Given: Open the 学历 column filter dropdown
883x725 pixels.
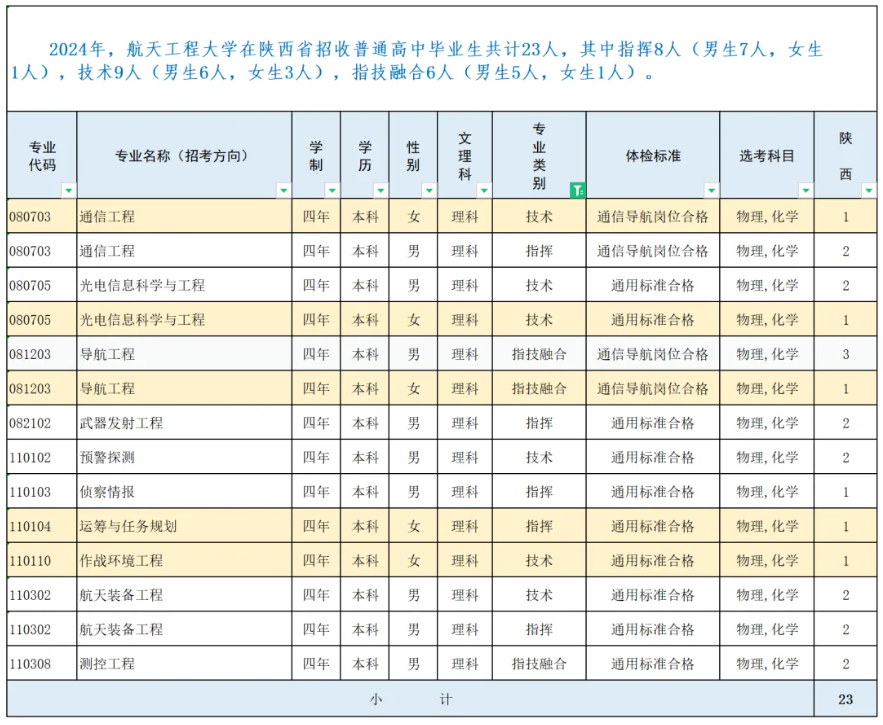Looking at the screenshot, I should coord(381,190).
